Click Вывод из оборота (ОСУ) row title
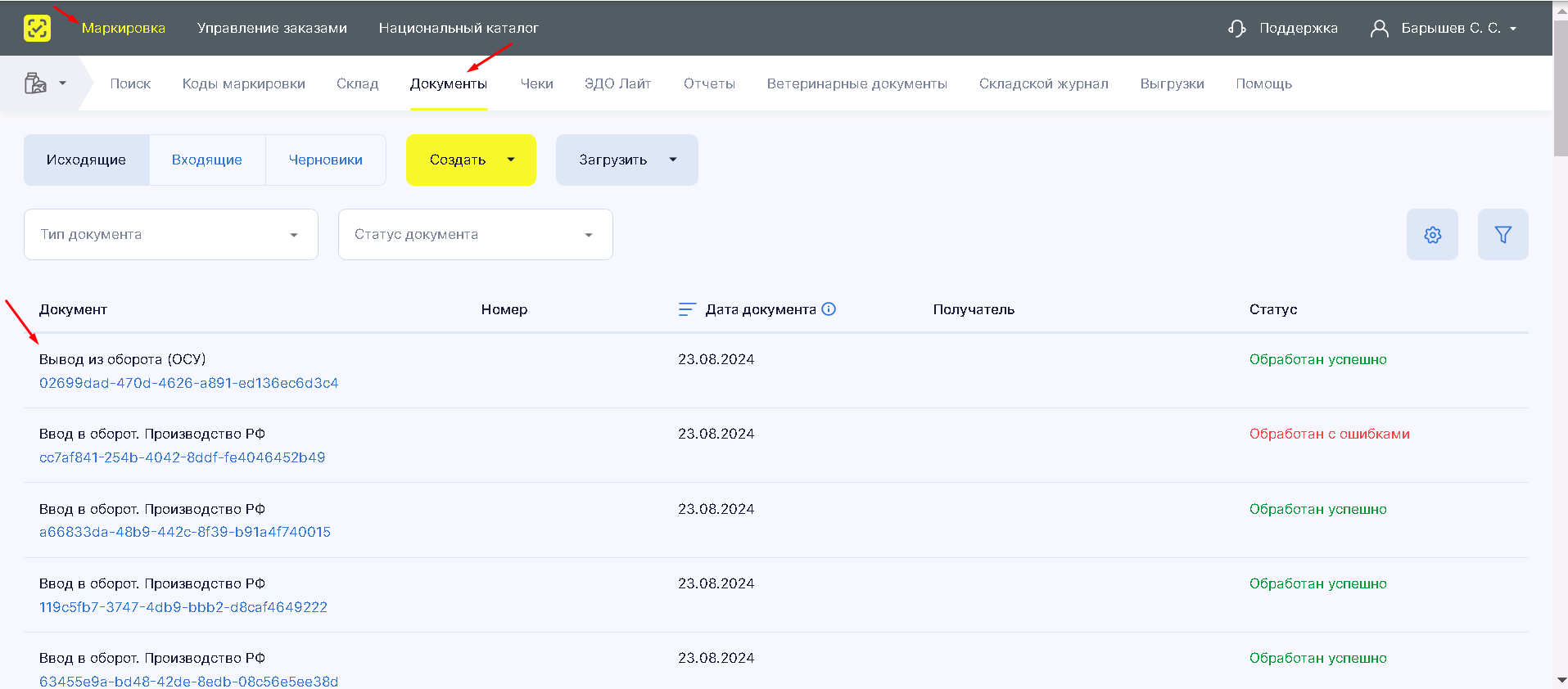Image resolution: width=1568 pixels, height=689 pixels. point(122,359)
